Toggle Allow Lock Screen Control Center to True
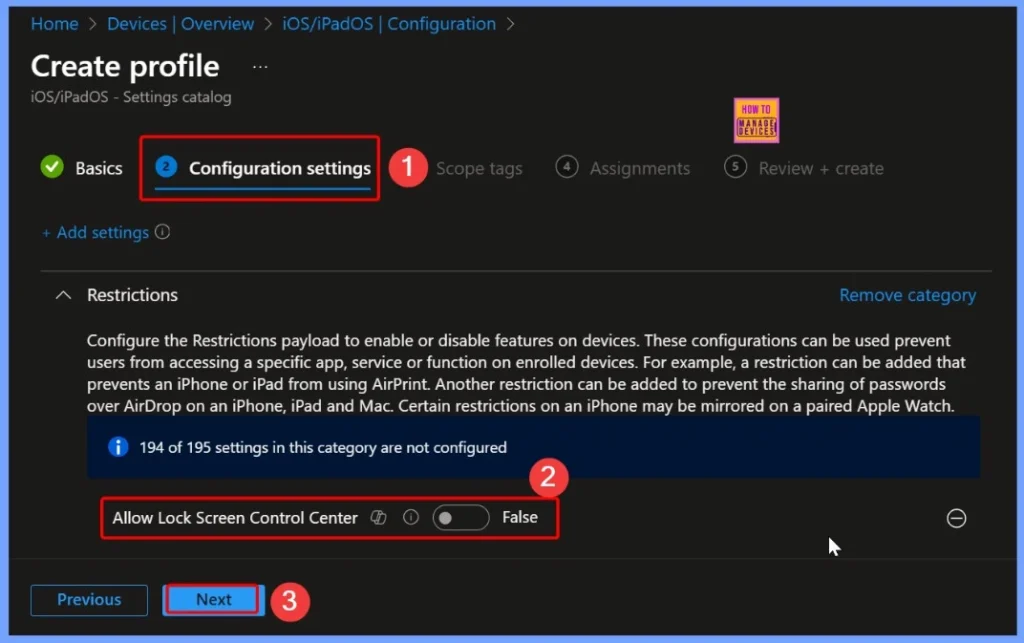Viewport: 1024px width, 643px height. 460,517
